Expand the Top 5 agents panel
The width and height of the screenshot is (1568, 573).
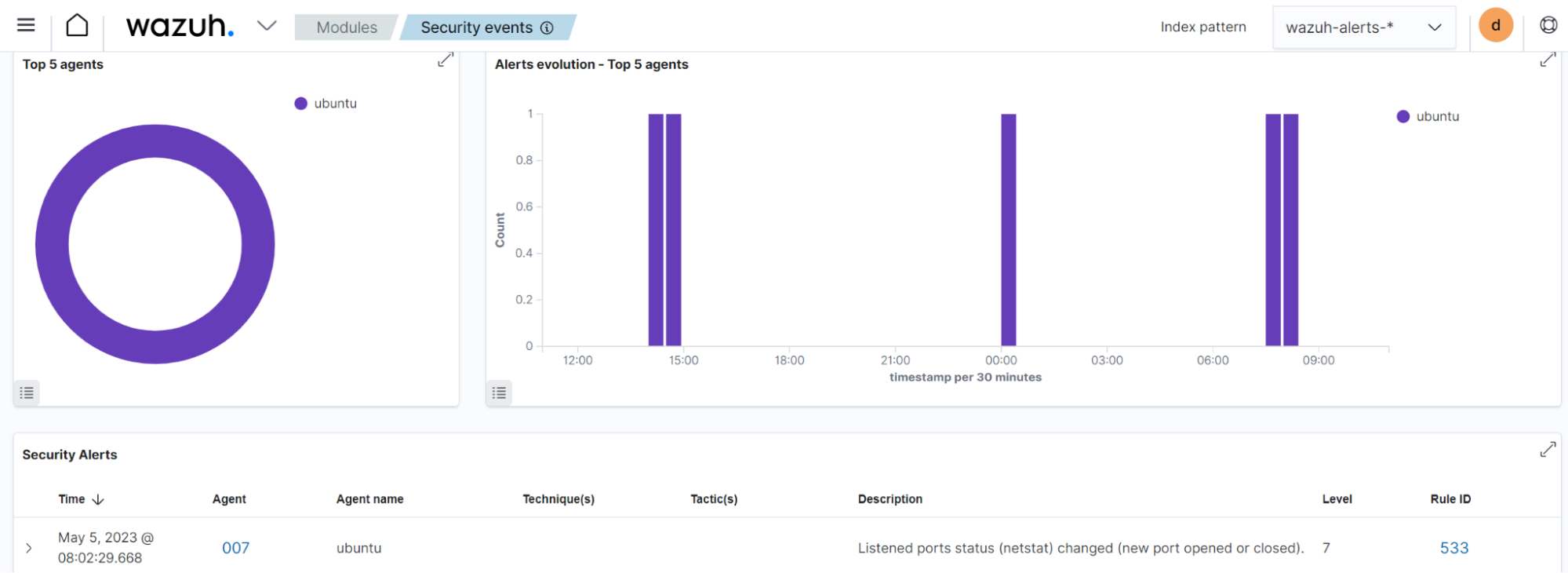[446, 60]
